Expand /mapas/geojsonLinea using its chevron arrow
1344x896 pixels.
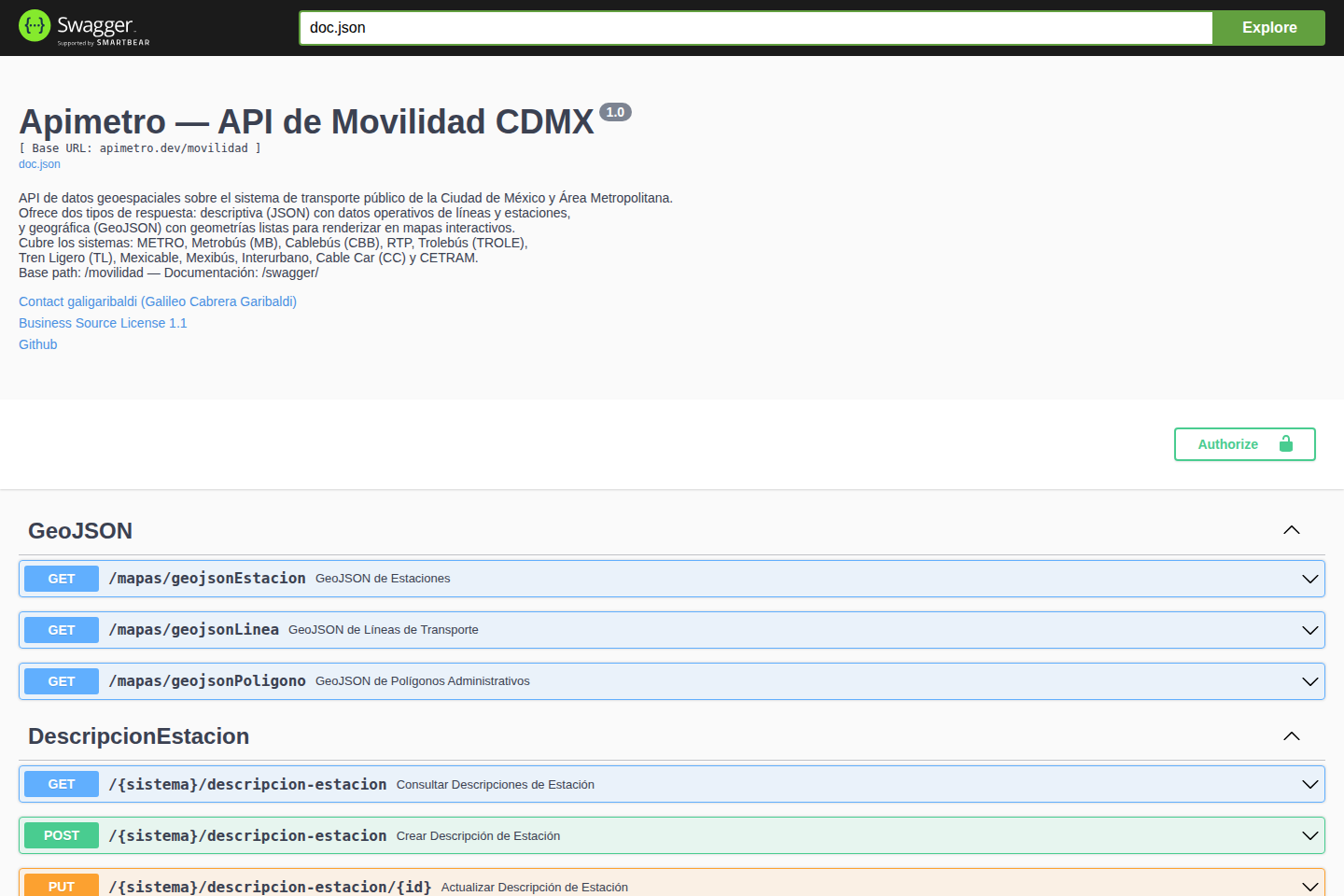tap(1310, 630)
